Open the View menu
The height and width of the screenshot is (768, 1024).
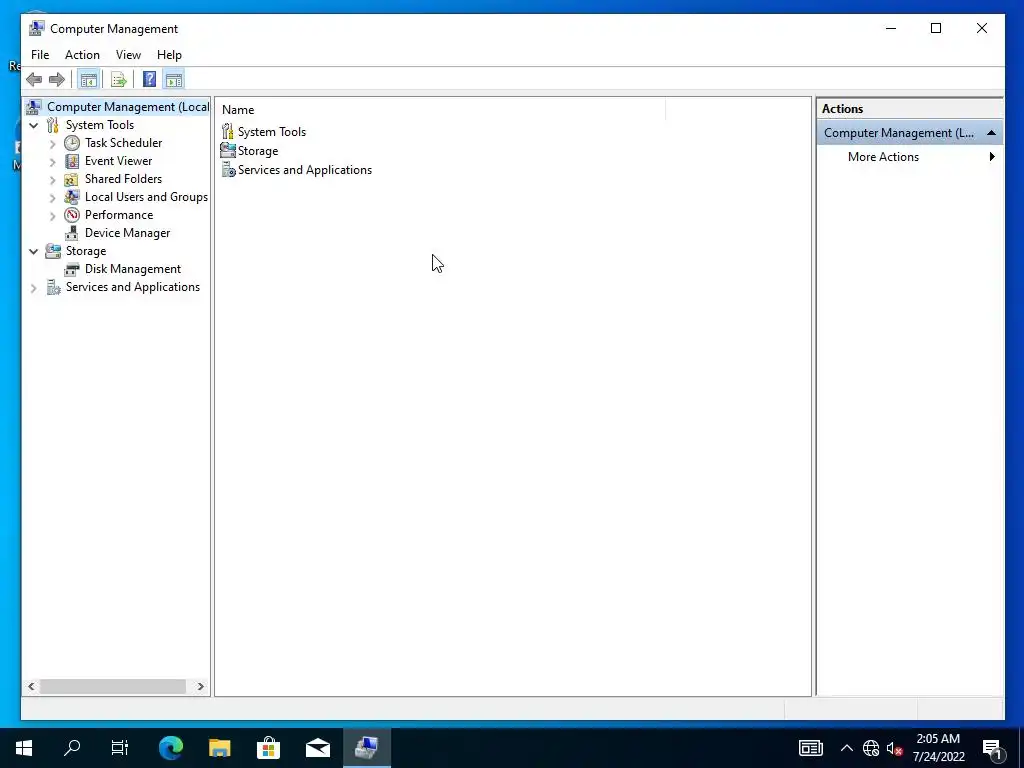[128, 55]
